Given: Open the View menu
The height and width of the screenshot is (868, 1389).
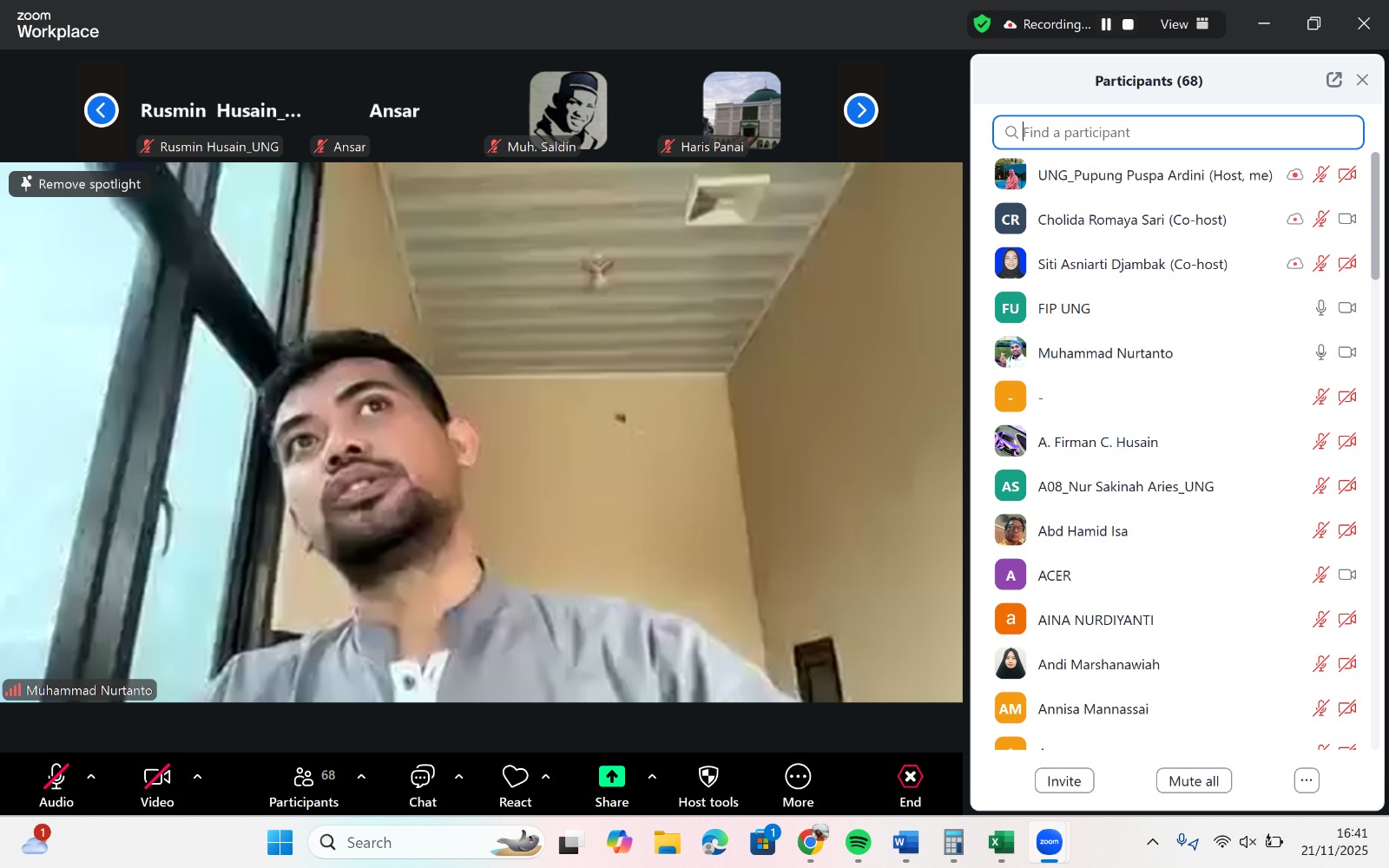Looking at the screenshot, I should point(1184,24).
